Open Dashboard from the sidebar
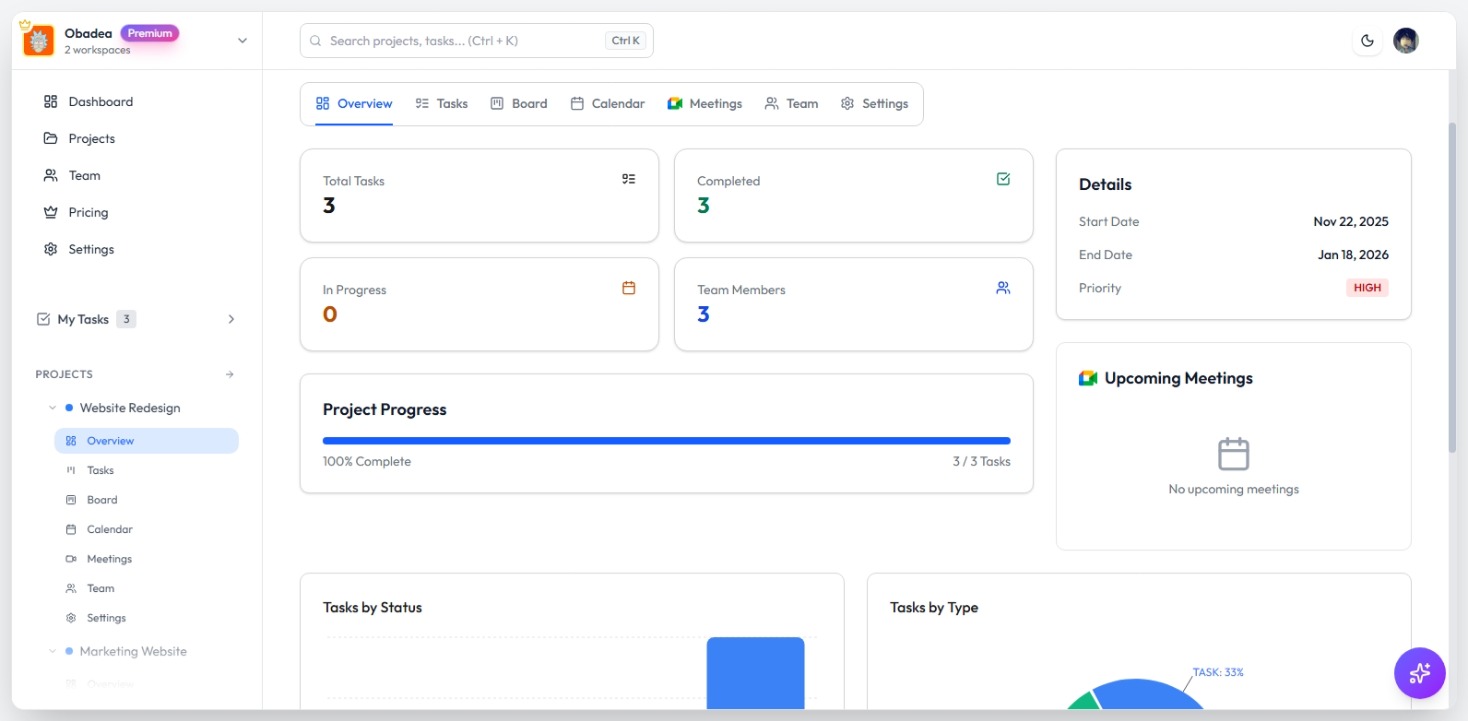This screenshot has height=721, width=1468. tap(100, 102)
